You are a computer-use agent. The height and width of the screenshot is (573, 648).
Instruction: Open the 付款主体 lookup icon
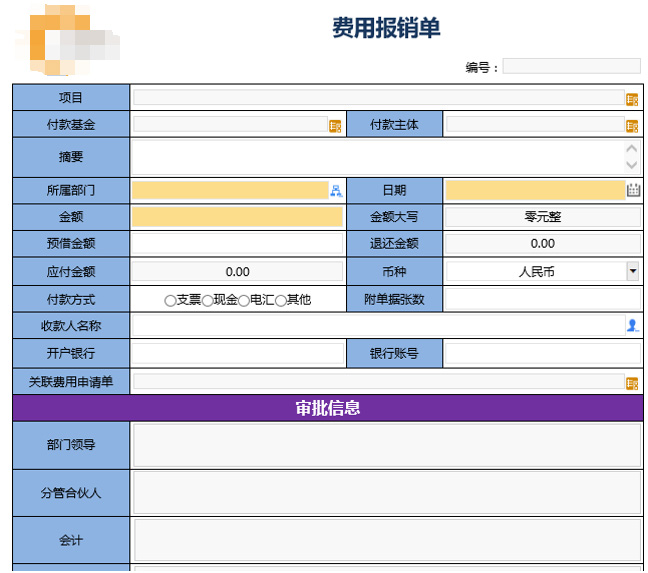632,126
